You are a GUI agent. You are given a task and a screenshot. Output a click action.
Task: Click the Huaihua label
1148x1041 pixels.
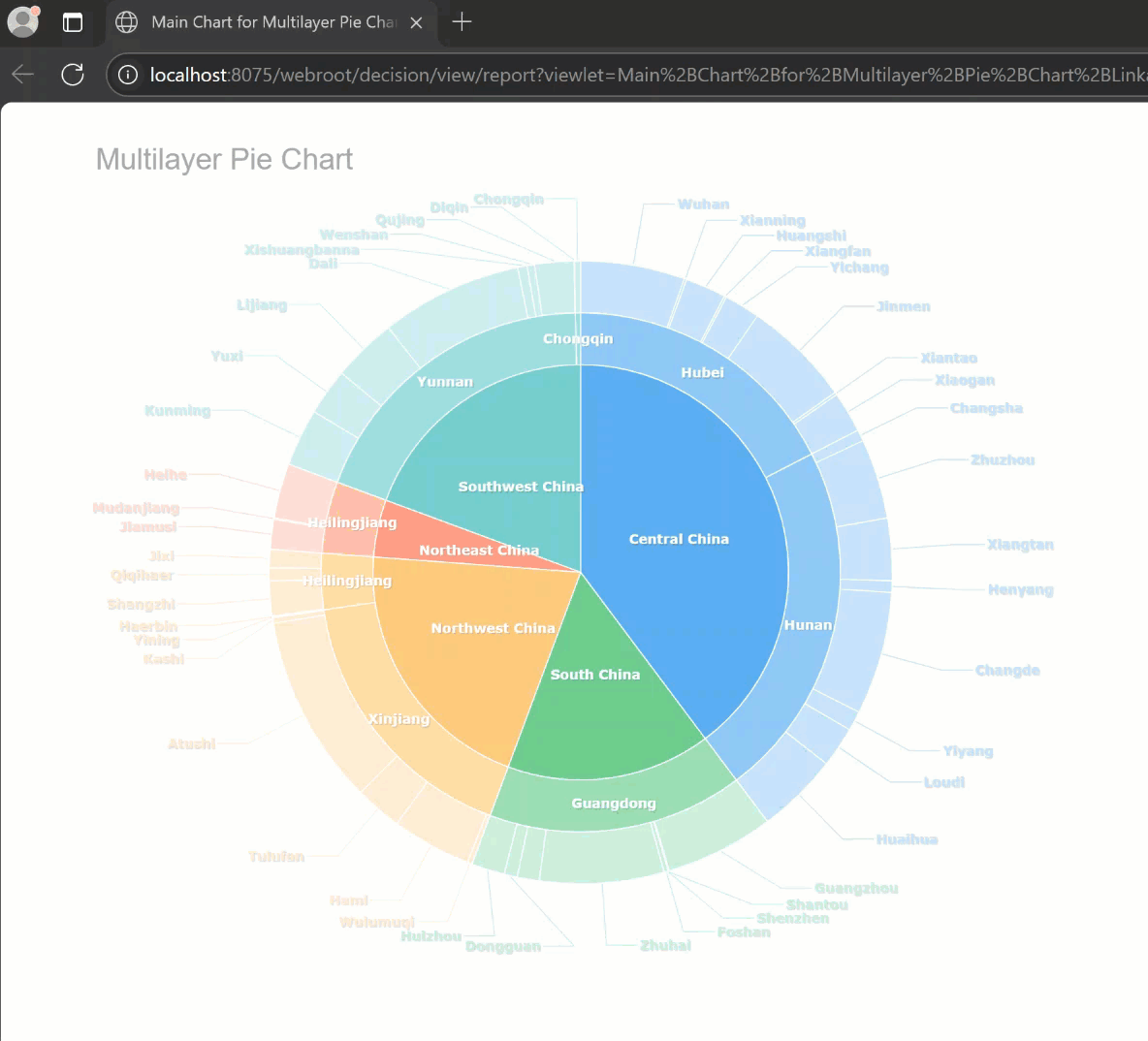coord(908,839)
